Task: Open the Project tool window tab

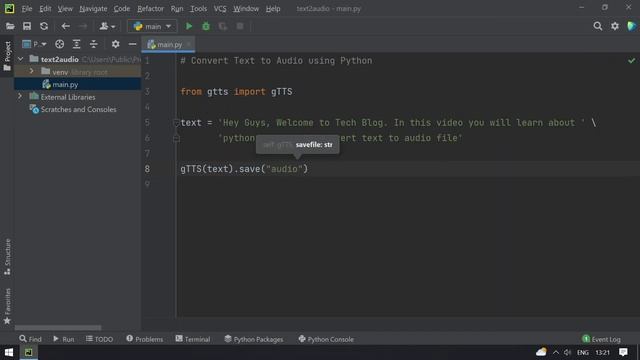Action: pyautogui.click(x=7, y=56)
